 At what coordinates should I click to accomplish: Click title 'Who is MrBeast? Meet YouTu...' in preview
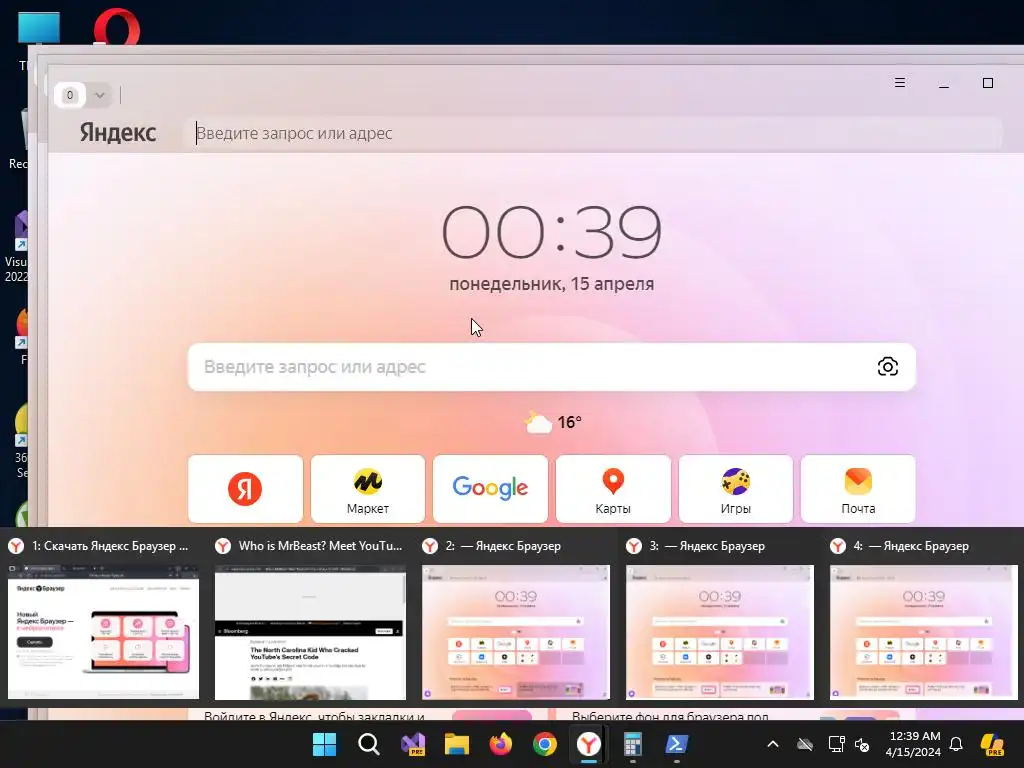coord(320,546)
